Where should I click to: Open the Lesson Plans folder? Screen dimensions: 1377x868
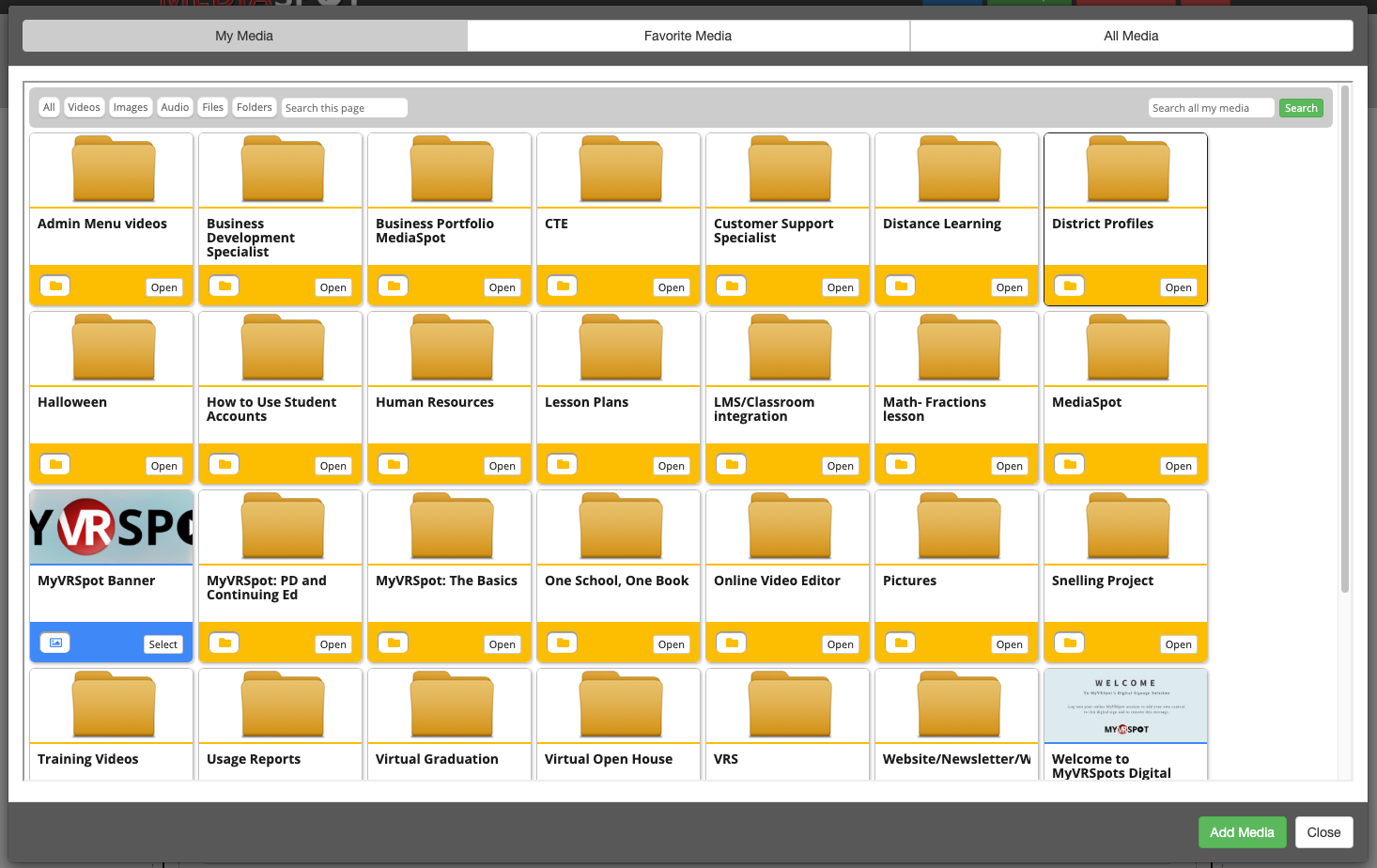[x=672, y=466]
